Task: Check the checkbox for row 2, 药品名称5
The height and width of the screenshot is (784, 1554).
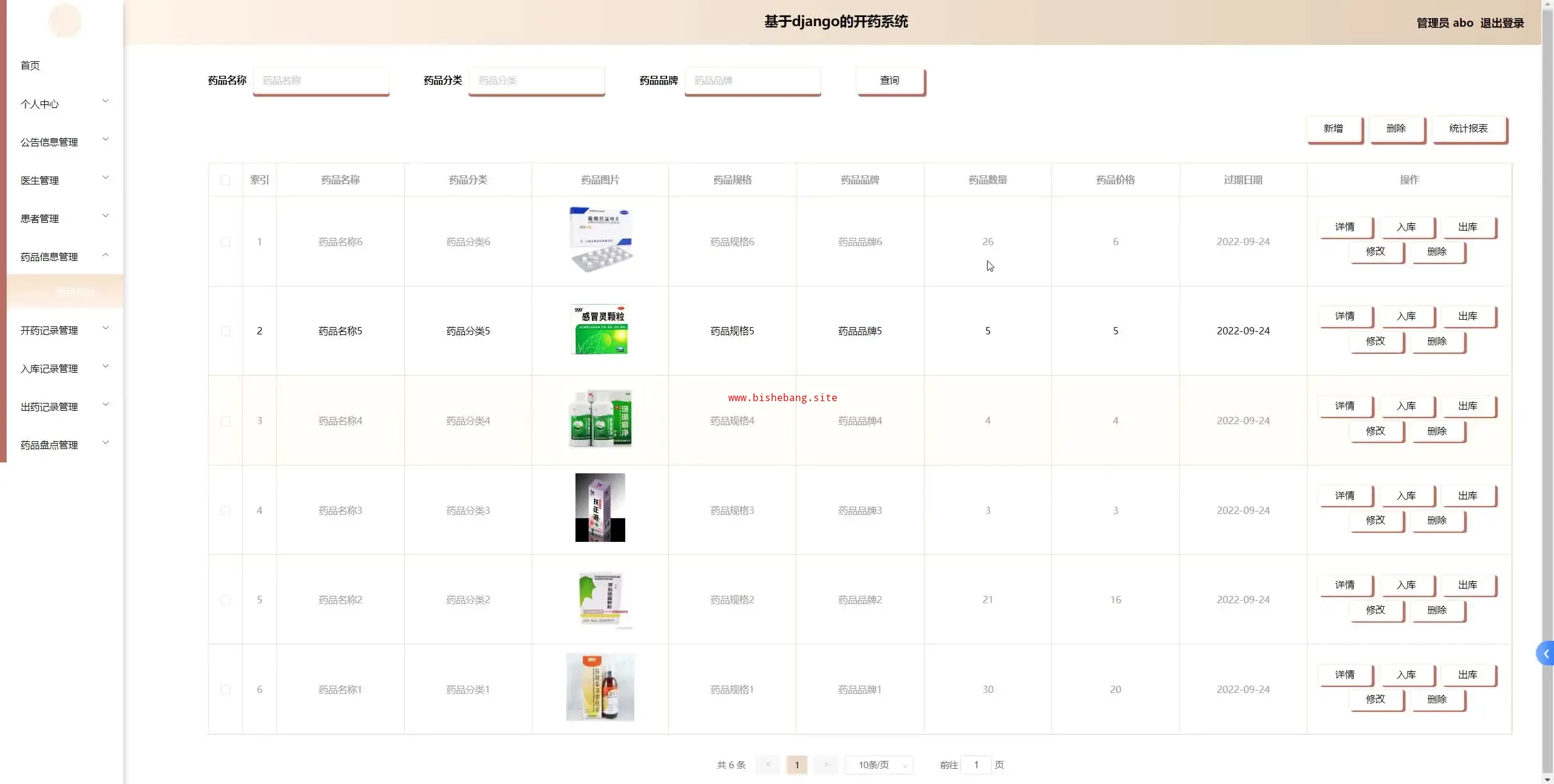Action: coord(225,331)
